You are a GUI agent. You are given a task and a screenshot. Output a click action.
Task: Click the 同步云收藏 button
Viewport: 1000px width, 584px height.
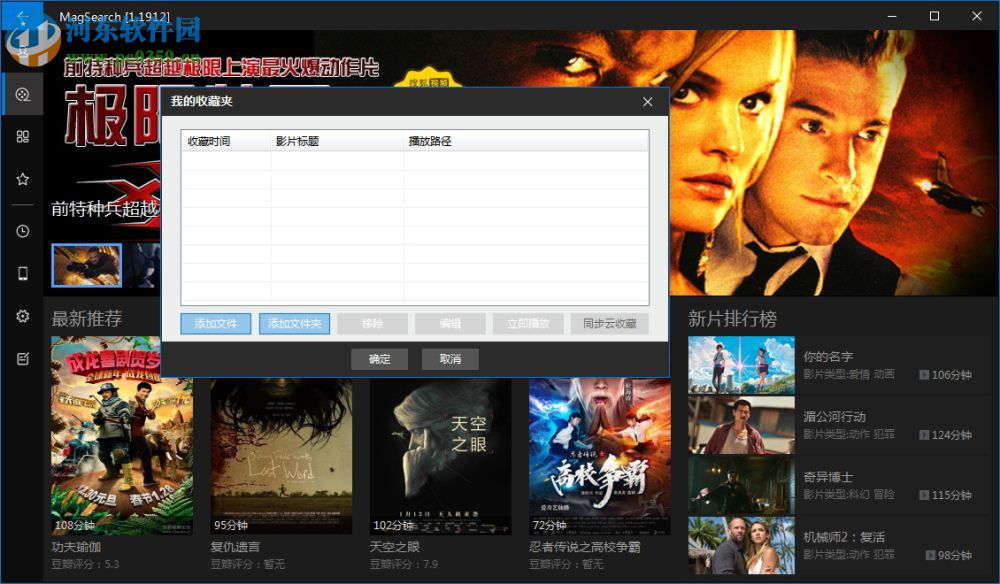tap(609, 323)
